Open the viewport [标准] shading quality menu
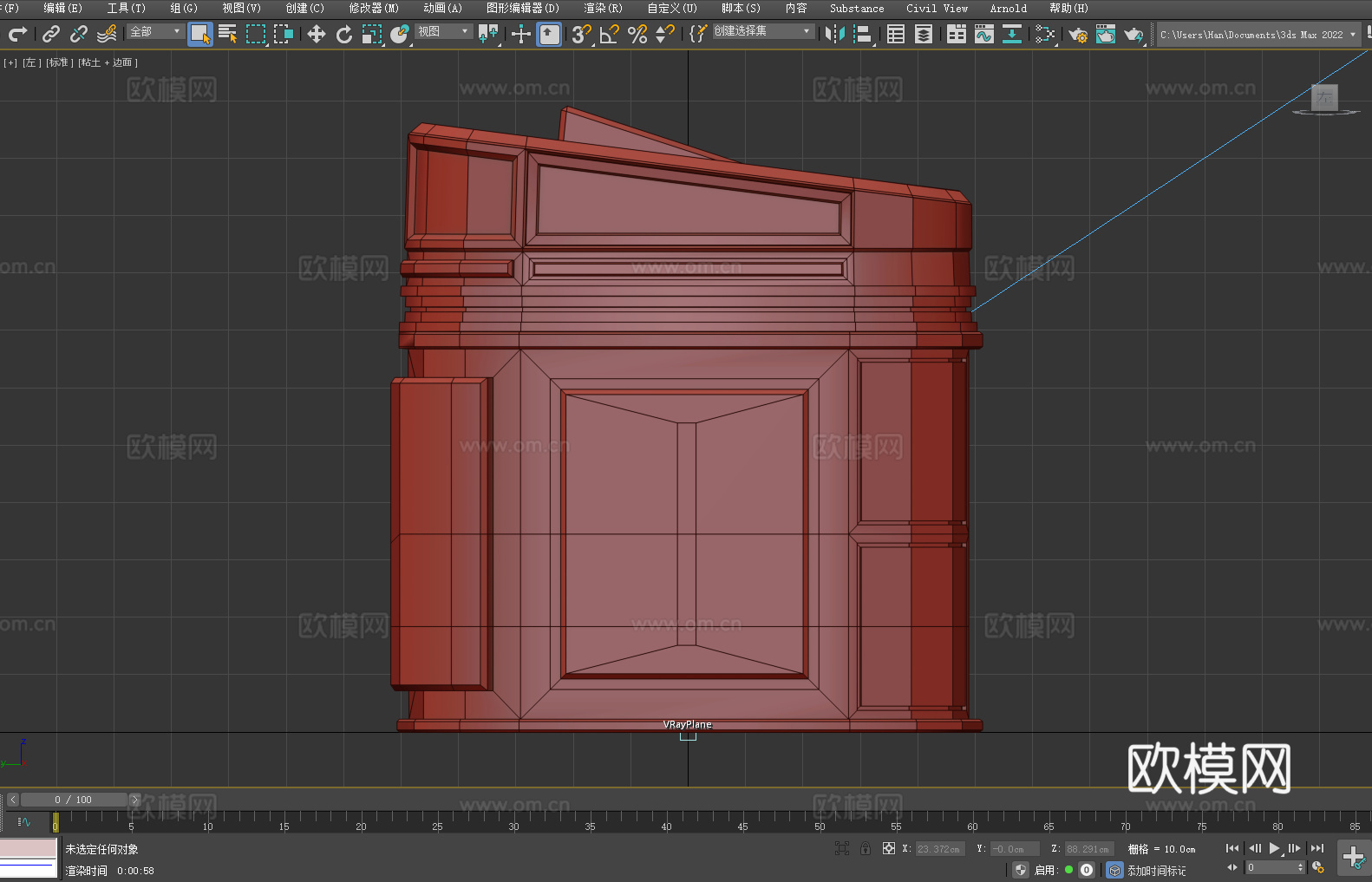Image resolution: width=1372 pixels, height=882 pixels. 60,62
